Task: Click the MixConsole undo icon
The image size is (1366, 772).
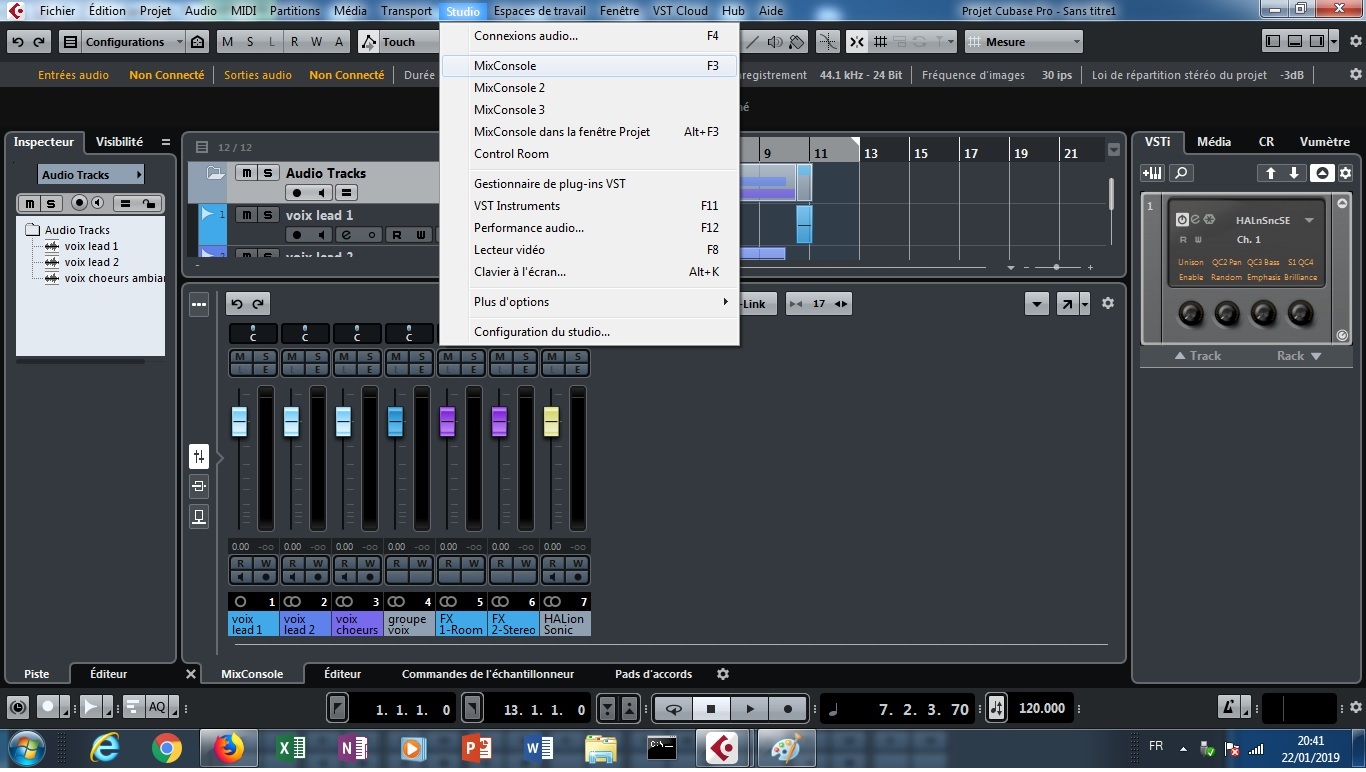Action: 237,304
